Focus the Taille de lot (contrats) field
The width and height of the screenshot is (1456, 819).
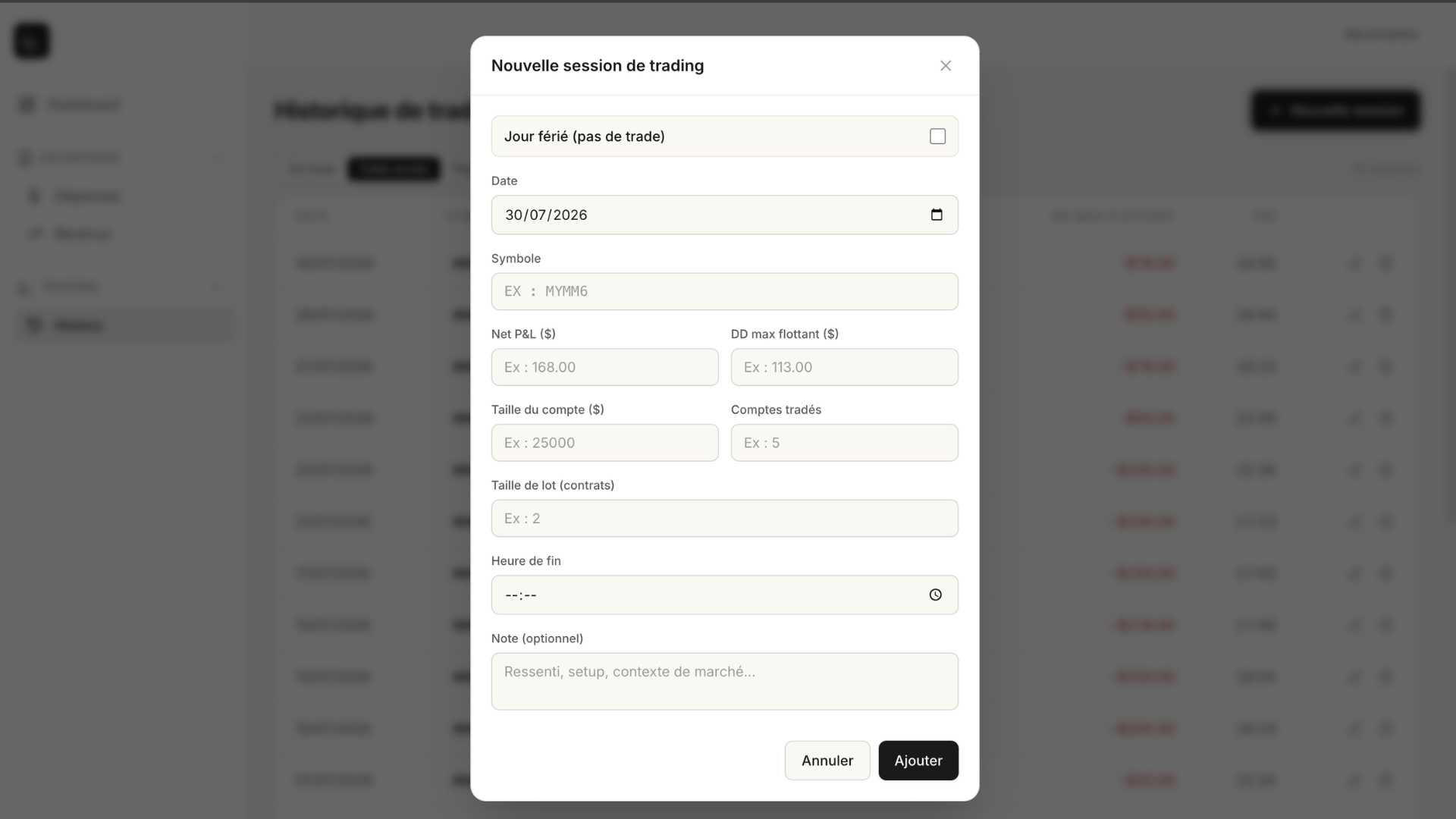pos(725,519)
